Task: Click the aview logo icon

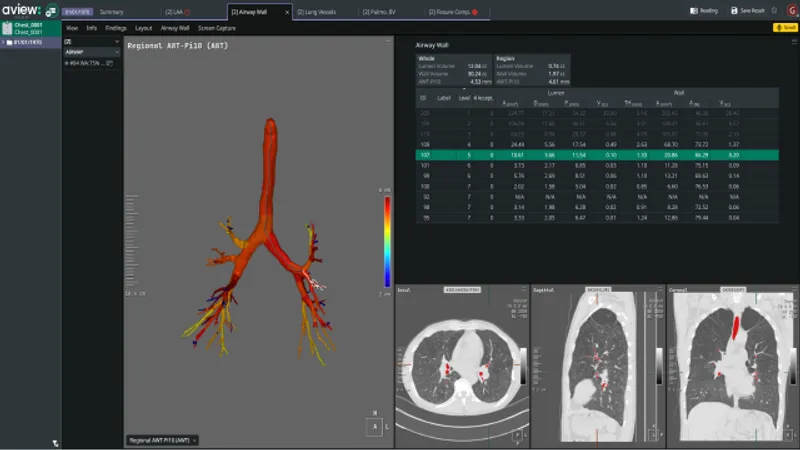Action: click(x=20, y=11)
